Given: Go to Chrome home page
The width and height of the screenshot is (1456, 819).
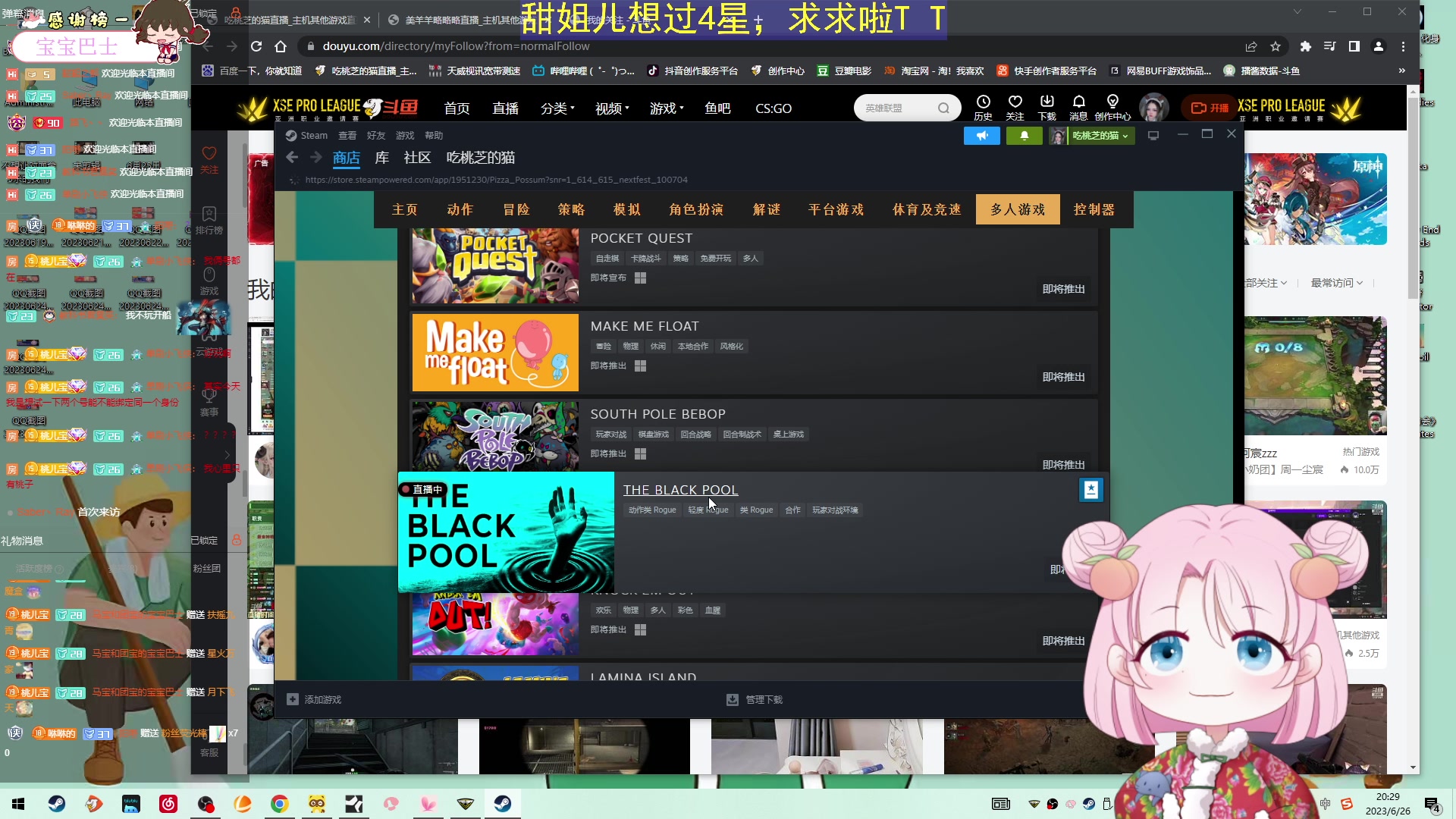Looking at the screenshot, I should coord(281,46).
